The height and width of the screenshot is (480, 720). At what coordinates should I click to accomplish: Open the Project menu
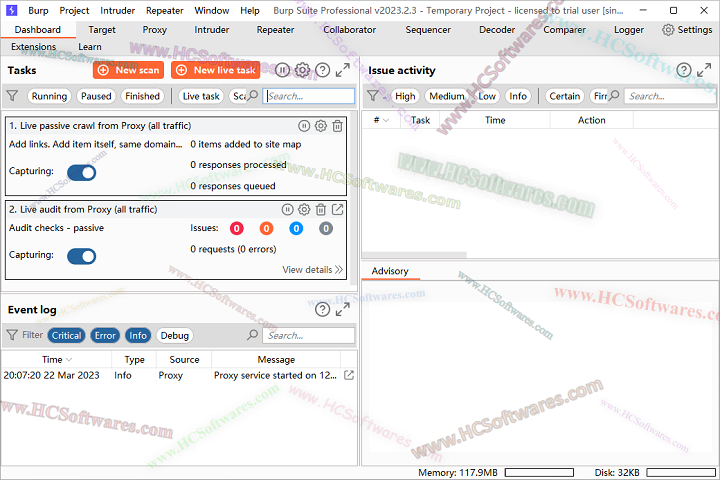coord(74,10)
